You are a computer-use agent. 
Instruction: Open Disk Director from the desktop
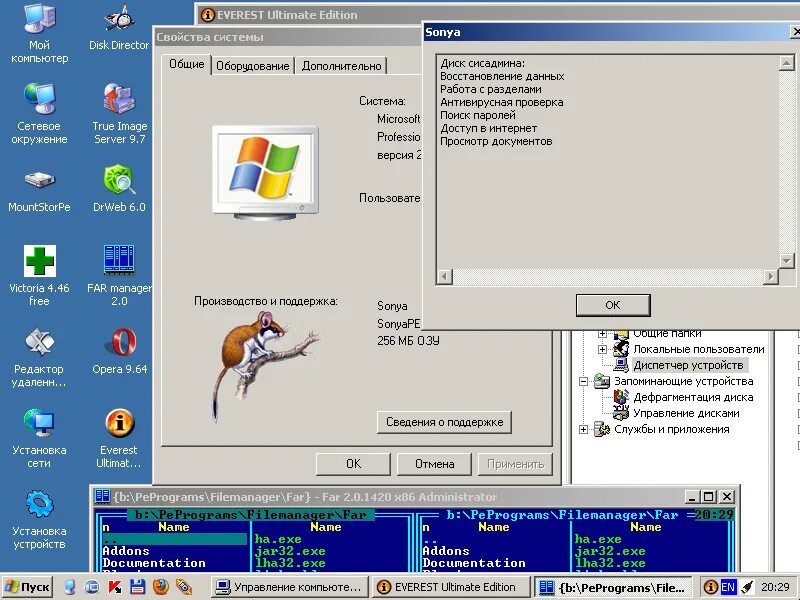(x=119, y=22)
